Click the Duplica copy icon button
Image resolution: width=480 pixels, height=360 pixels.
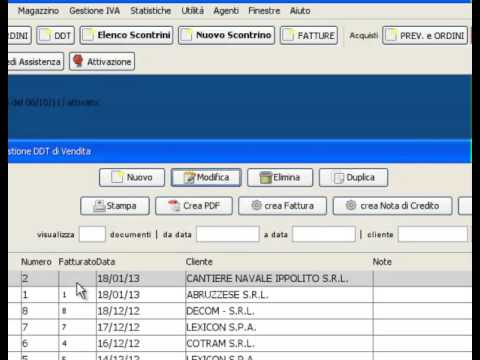353,177
